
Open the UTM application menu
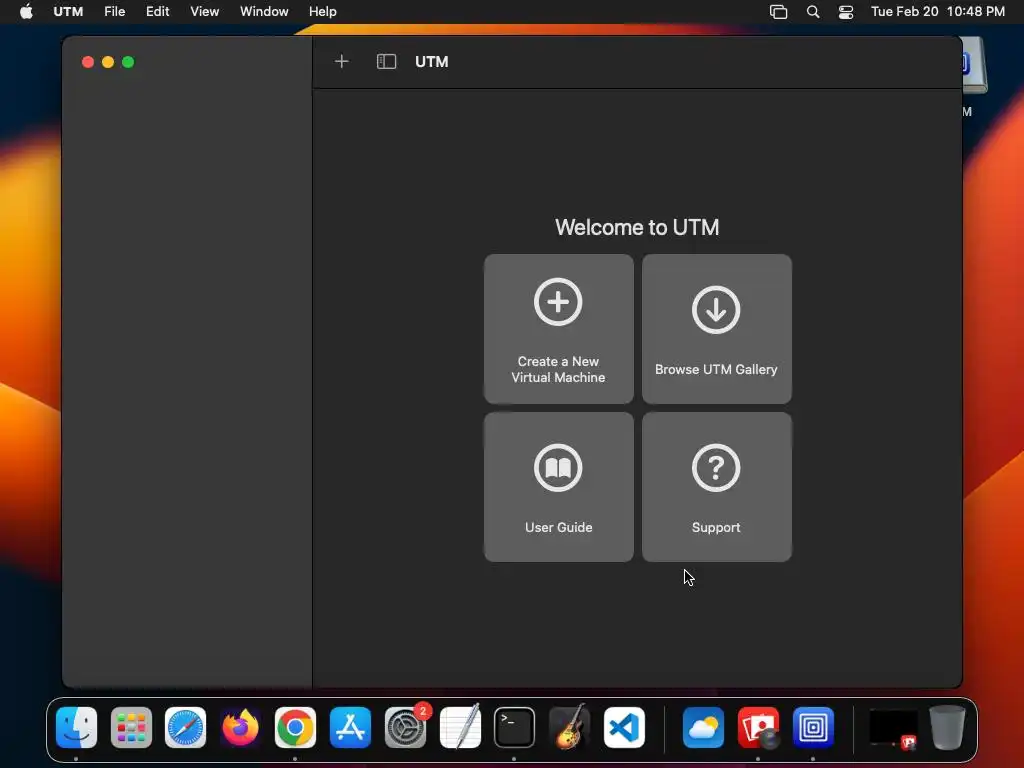point(68,11)
